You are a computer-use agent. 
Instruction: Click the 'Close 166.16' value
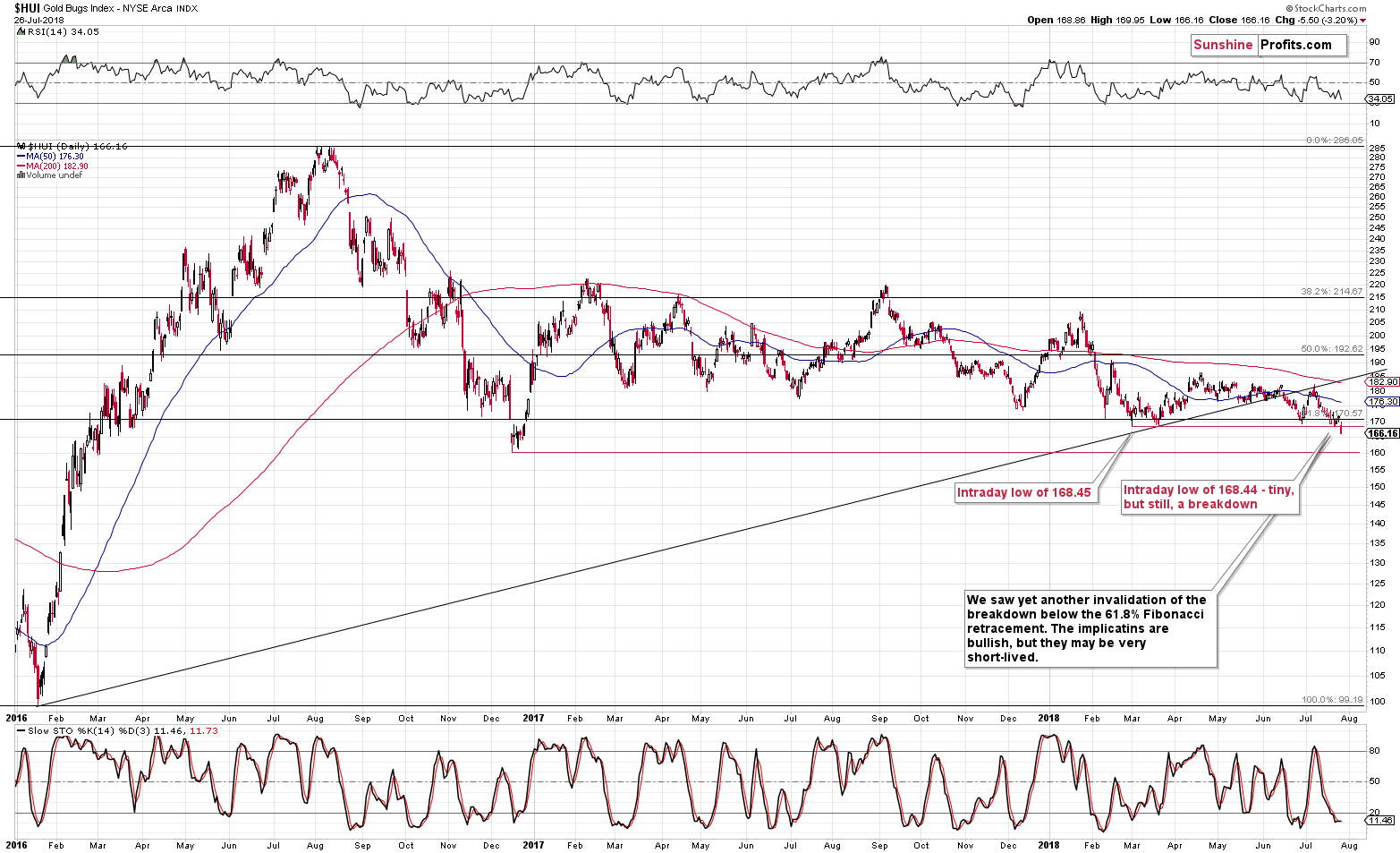tap(1241, 20)
